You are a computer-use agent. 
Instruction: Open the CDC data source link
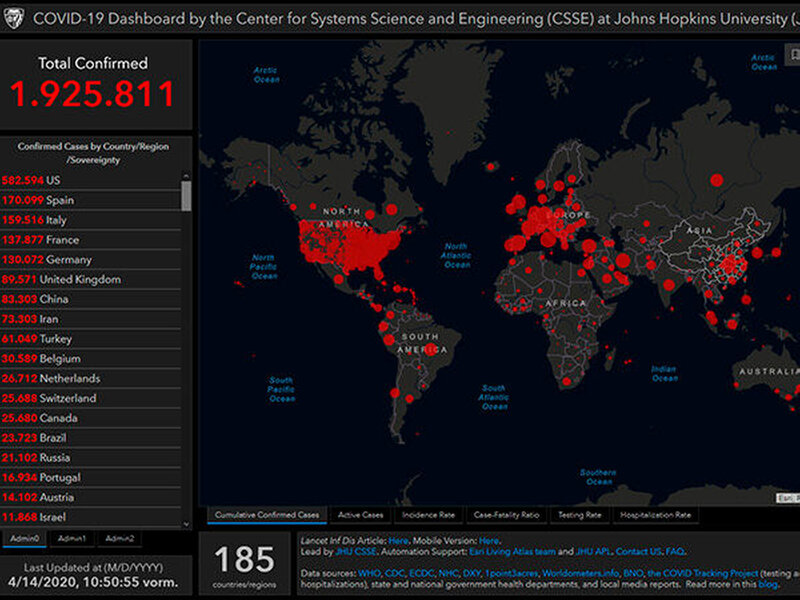395,573
